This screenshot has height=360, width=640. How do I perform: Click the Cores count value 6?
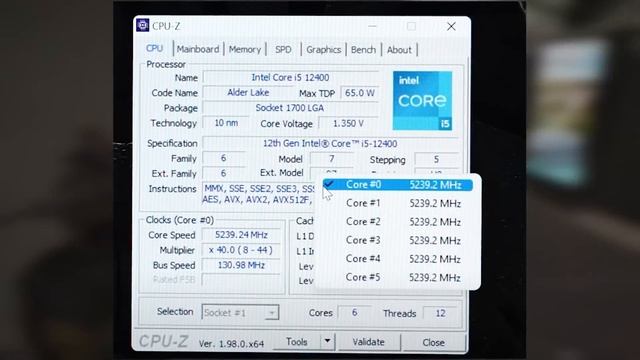(354, 313)
